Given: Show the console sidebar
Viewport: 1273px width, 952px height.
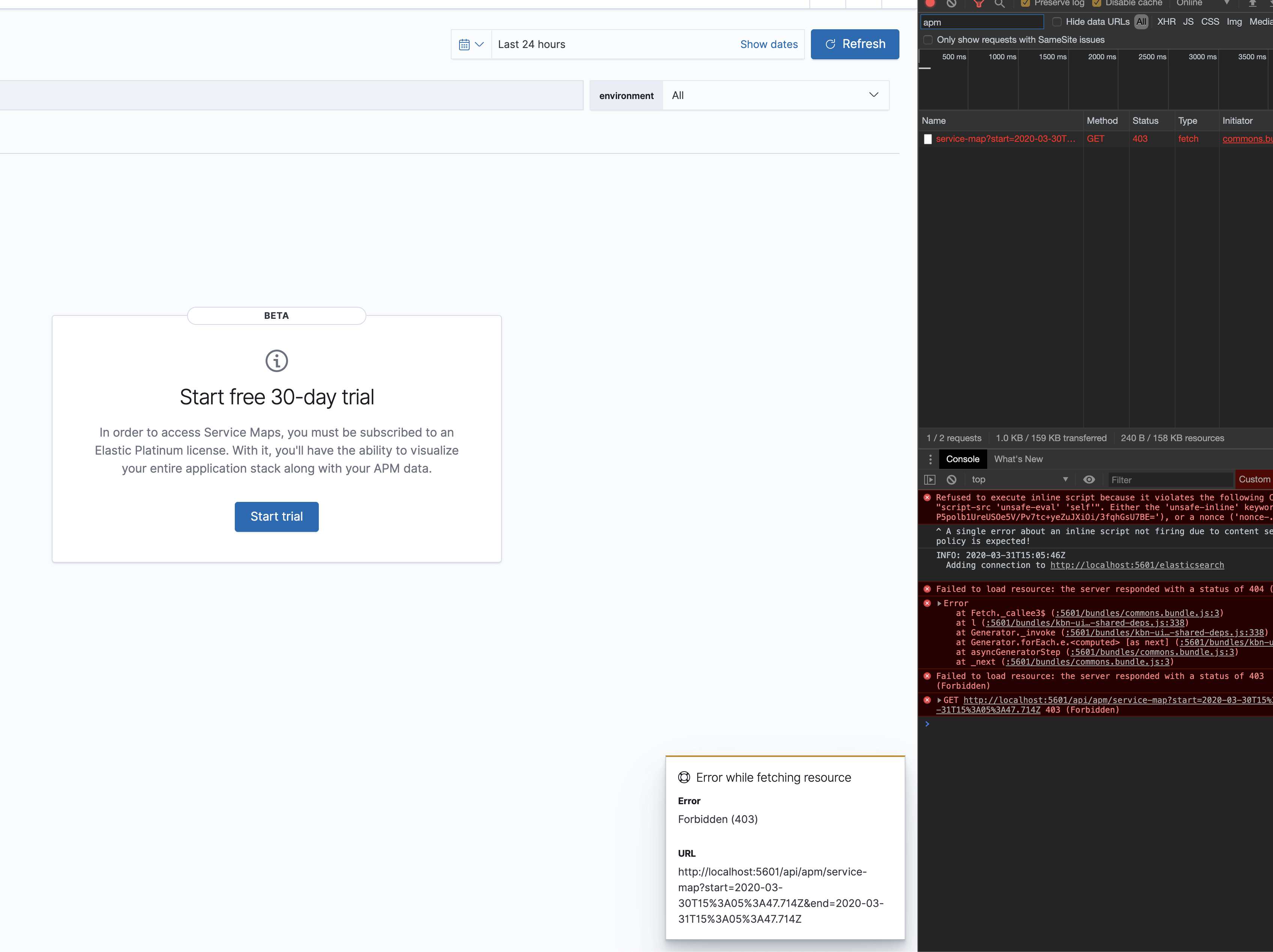Looking at the screenshot, I should point(930,479).
